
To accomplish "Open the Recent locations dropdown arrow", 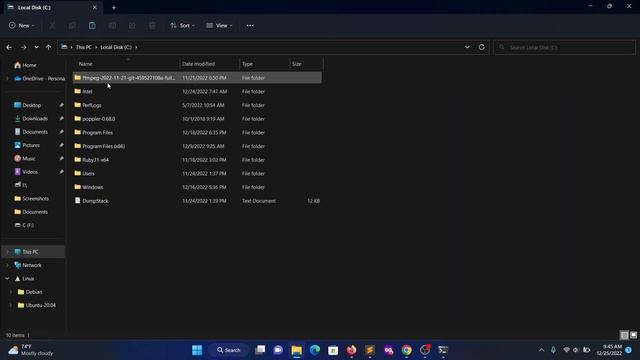I will [36, 47].
